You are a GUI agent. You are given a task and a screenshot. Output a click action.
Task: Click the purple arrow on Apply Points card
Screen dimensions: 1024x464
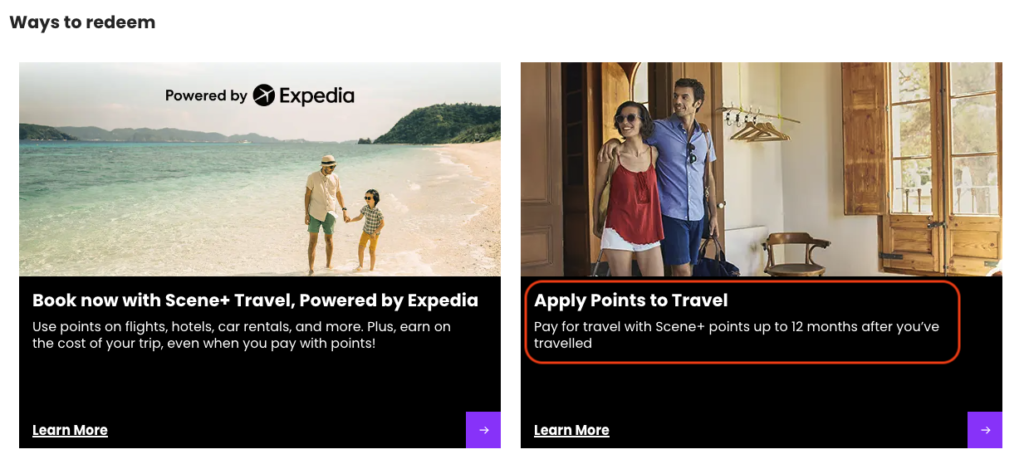984,430
